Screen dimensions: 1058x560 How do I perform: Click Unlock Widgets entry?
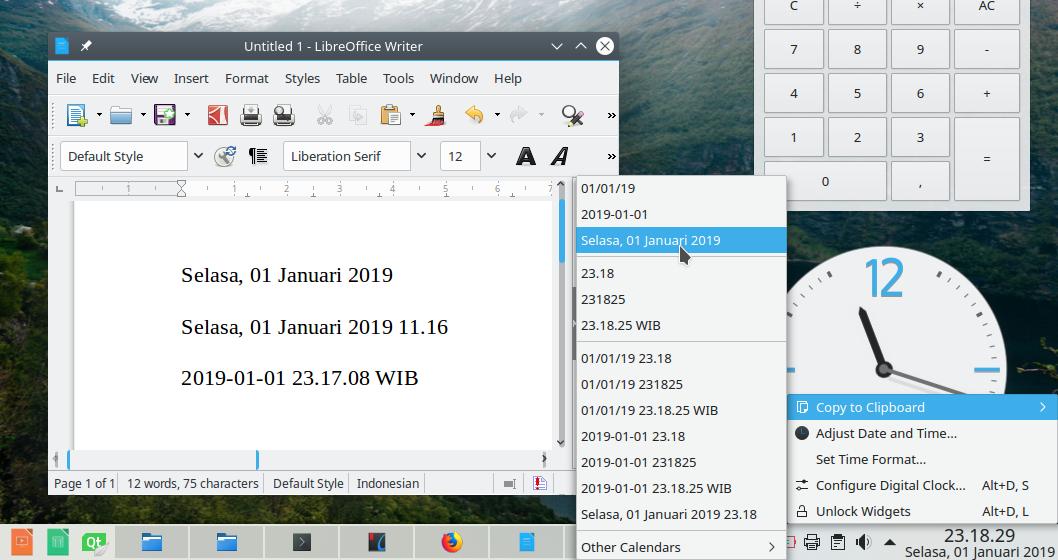(x=922, y=511)
